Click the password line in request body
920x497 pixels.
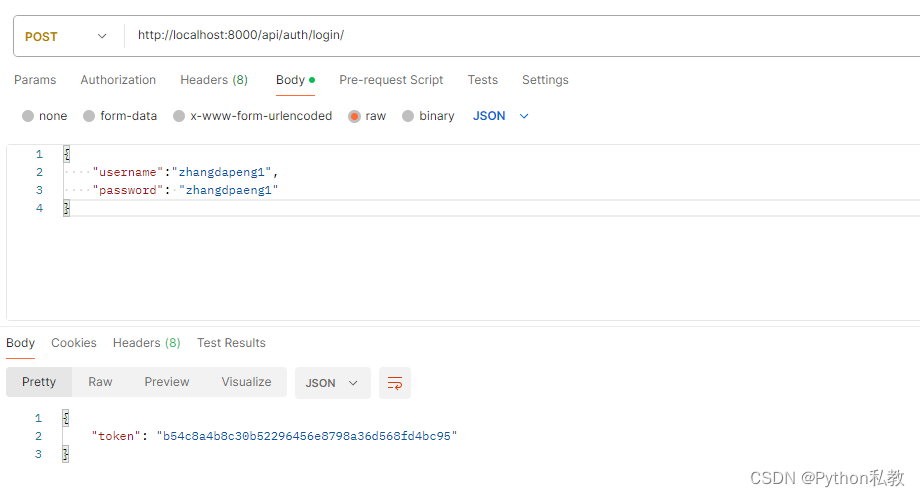point(185,190)
